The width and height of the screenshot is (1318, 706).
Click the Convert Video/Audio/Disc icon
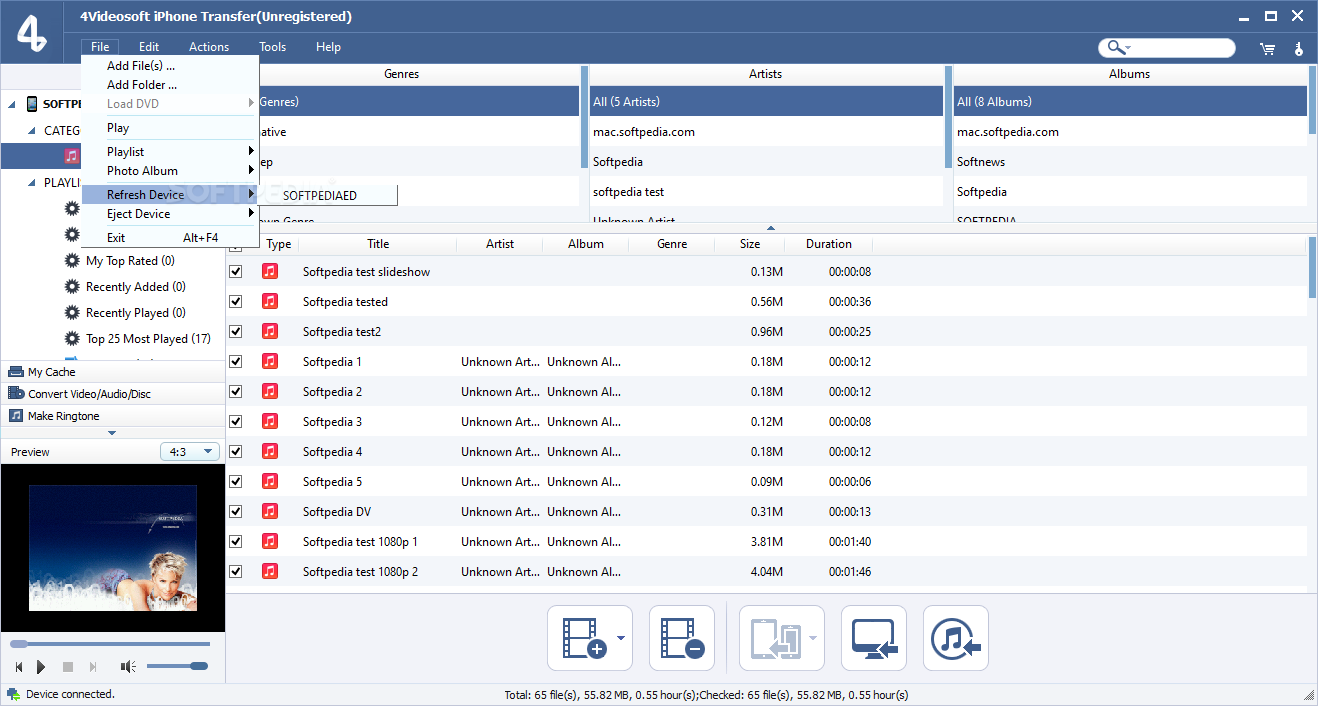coord(16,394)
